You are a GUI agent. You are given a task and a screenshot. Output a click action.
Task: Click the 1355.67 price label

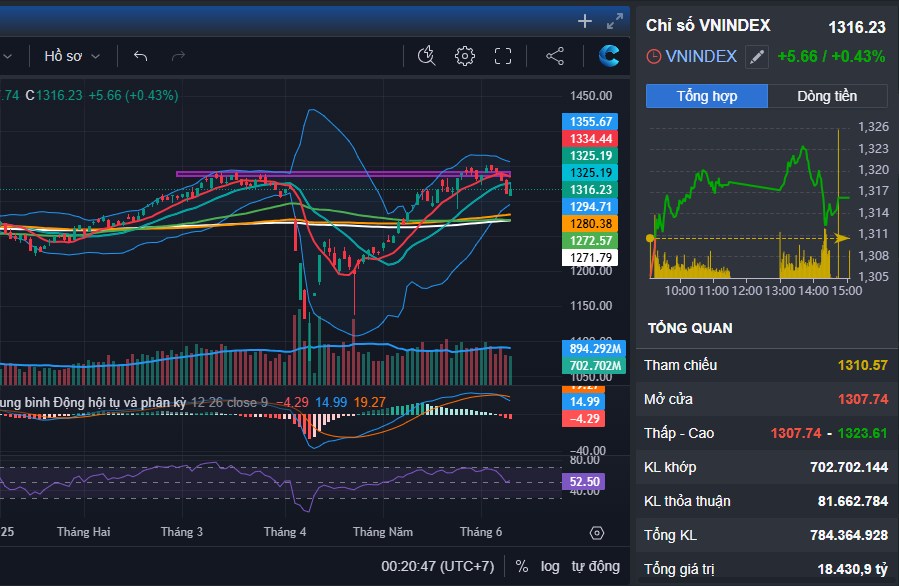point(590,122)
